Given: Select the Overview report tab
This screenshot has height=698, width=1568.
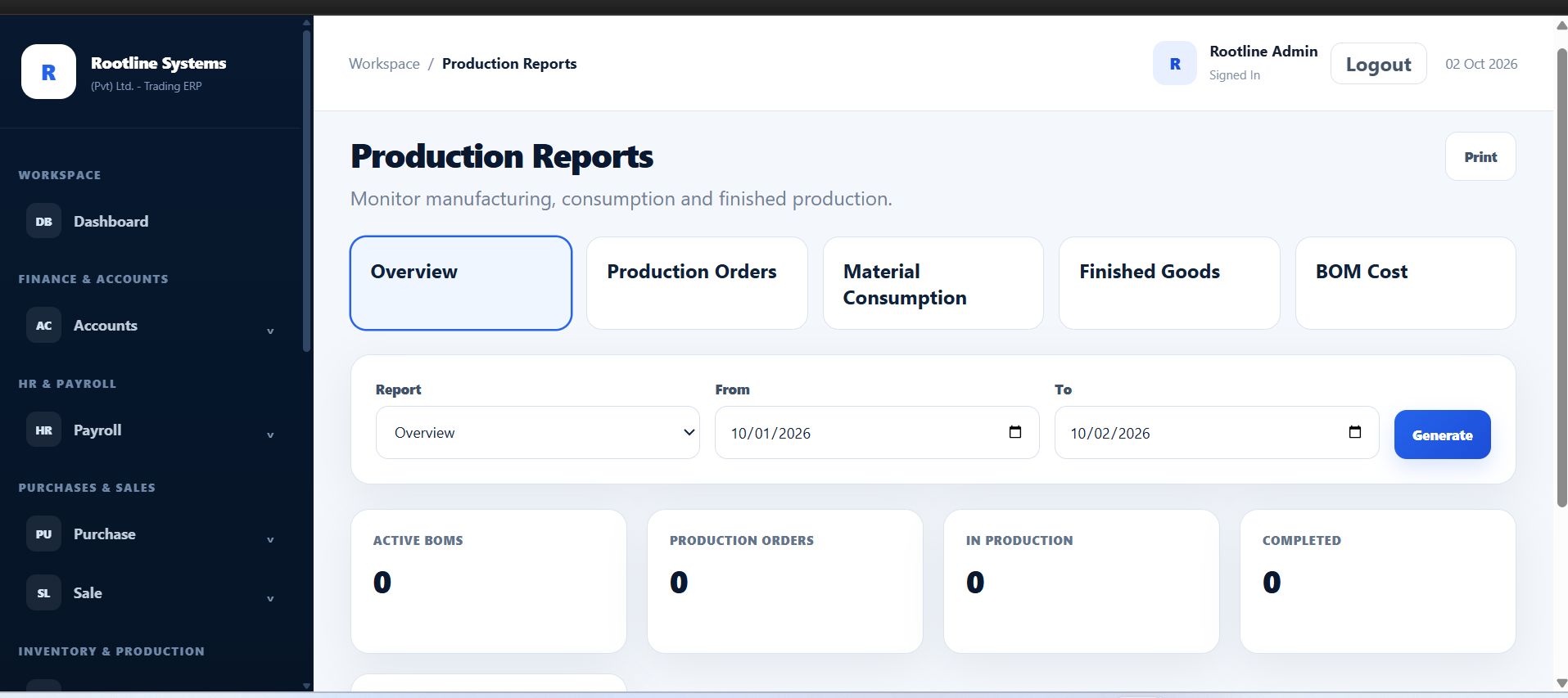Looking at the screenshot, I should coord(461,283).
